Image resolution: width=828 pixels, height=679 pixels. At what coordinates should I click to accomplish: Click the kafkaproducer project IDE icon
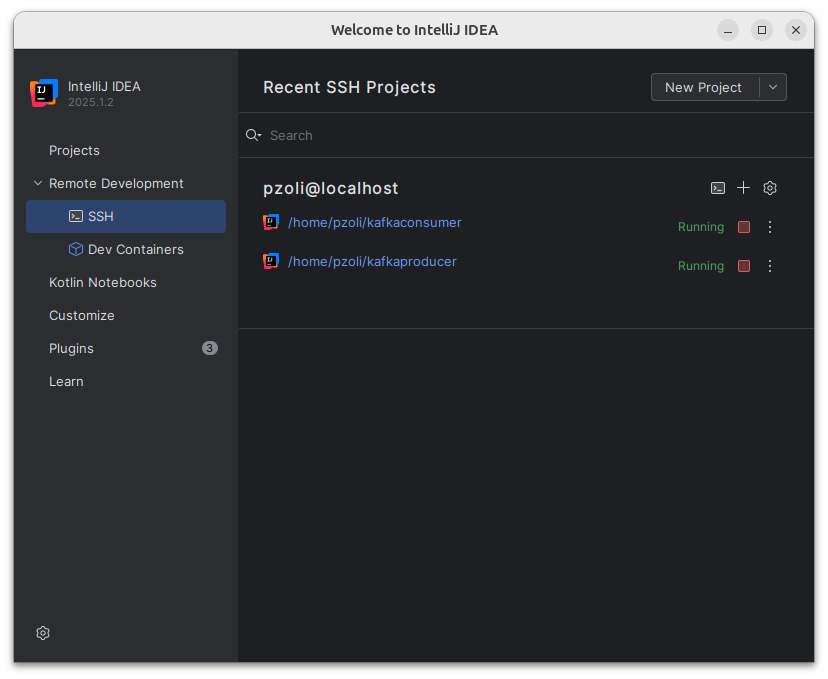pyautogui.click(x=271, y=261)
